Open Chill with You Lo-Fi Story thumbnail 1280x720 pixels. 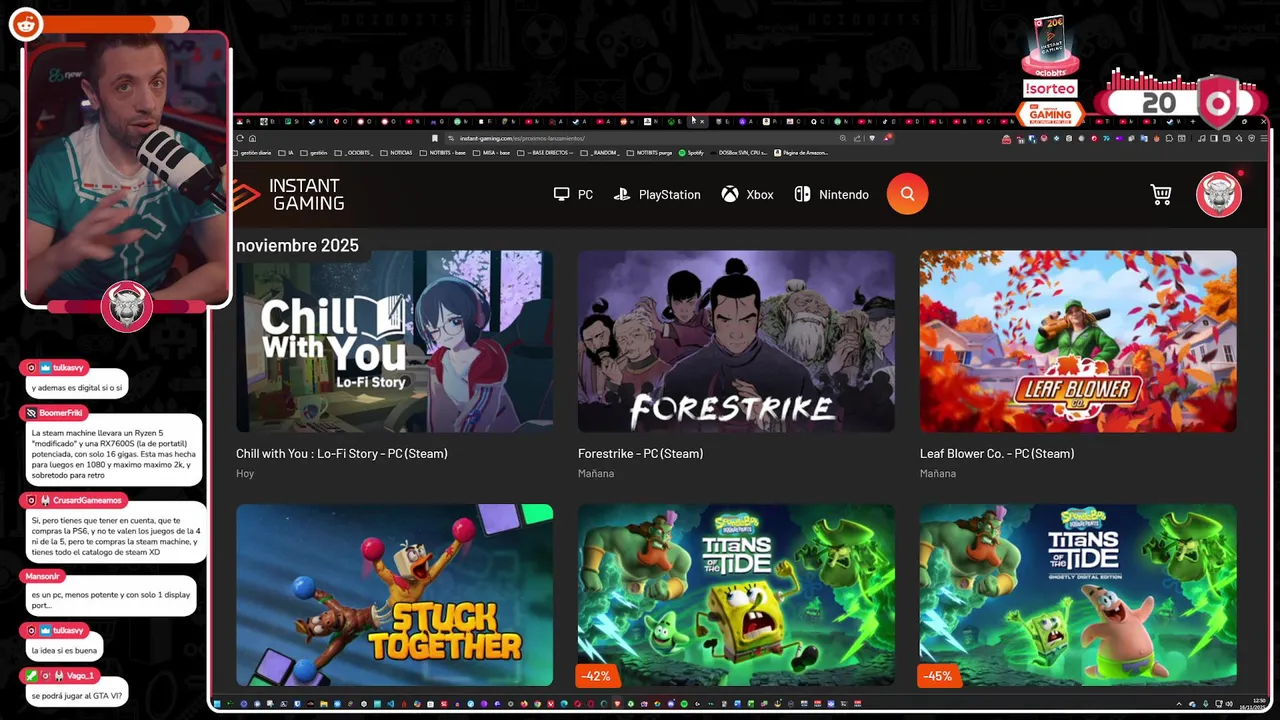(394, 341)
